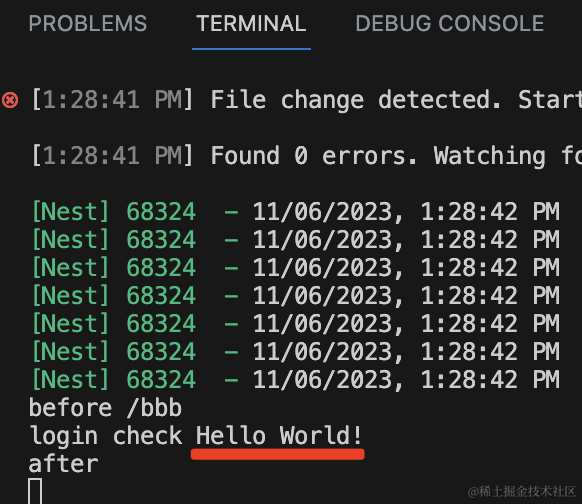Click the 'login check' output text
The height and width of the screenshot is (504, 582).
105,436
